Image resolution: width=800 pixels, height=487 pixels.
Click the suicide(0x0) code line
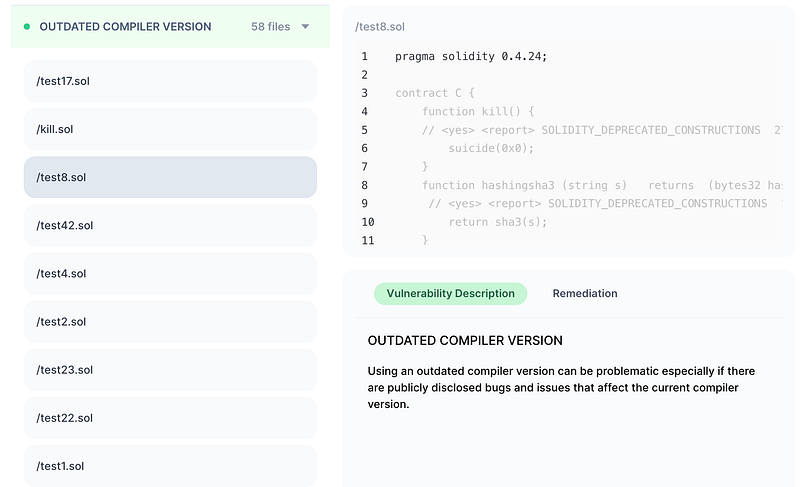point(491,148)
